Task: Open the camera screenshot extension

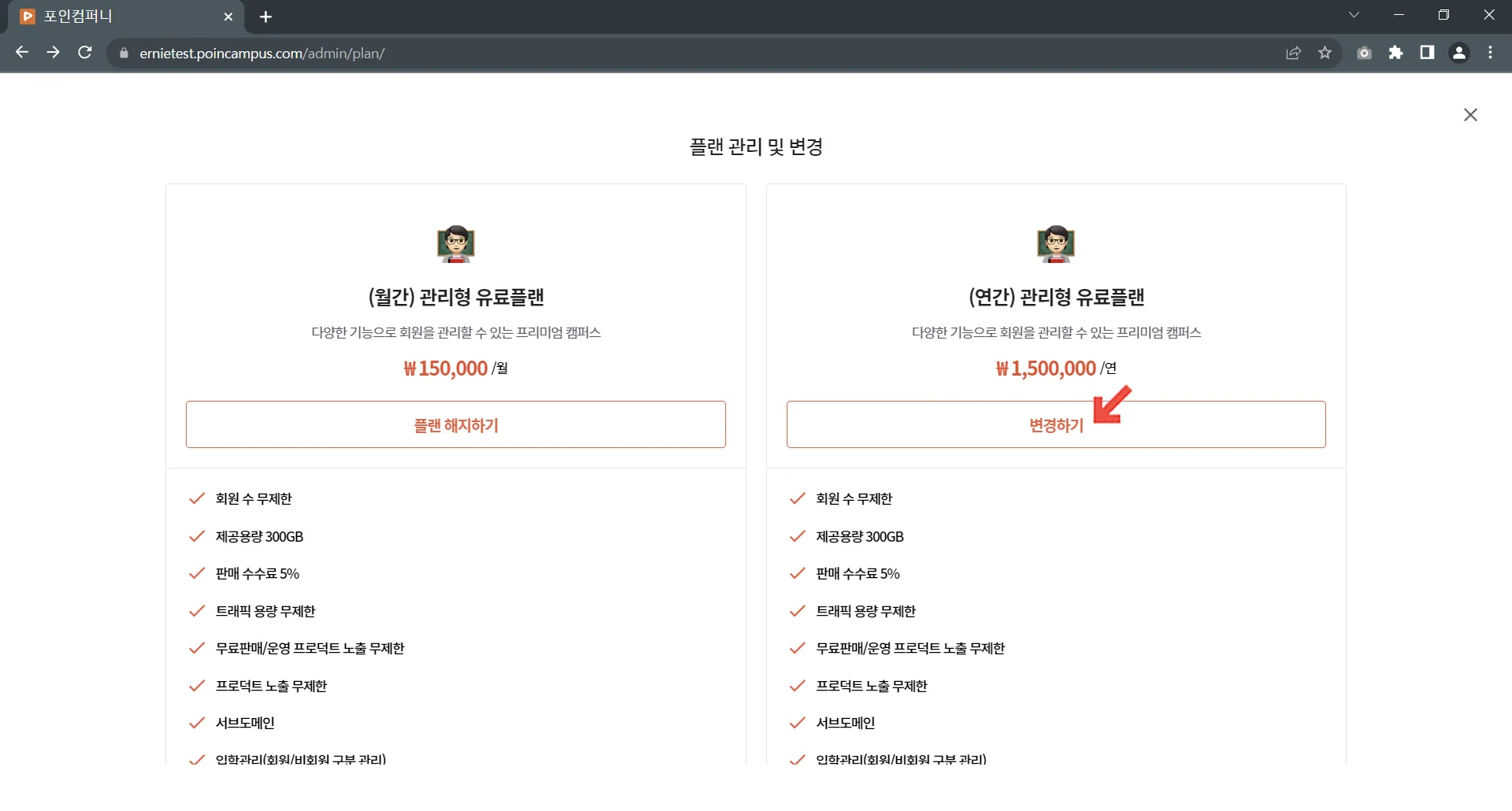Action: point(1364,53)
